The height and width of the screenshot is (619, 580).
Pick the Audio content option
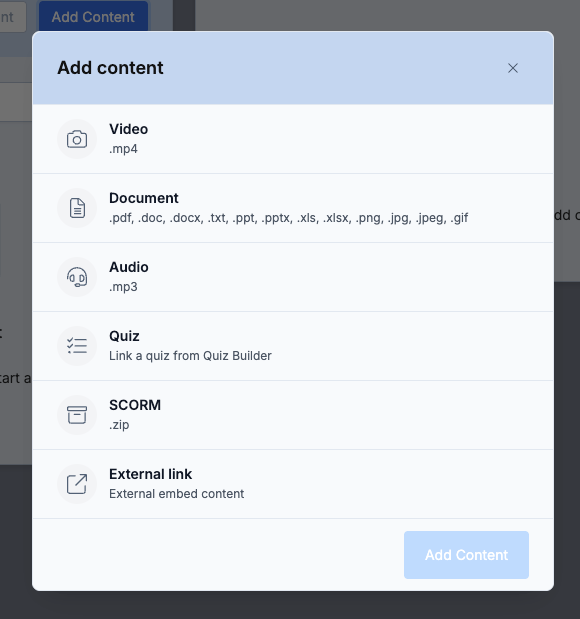[x=293, y=277]
